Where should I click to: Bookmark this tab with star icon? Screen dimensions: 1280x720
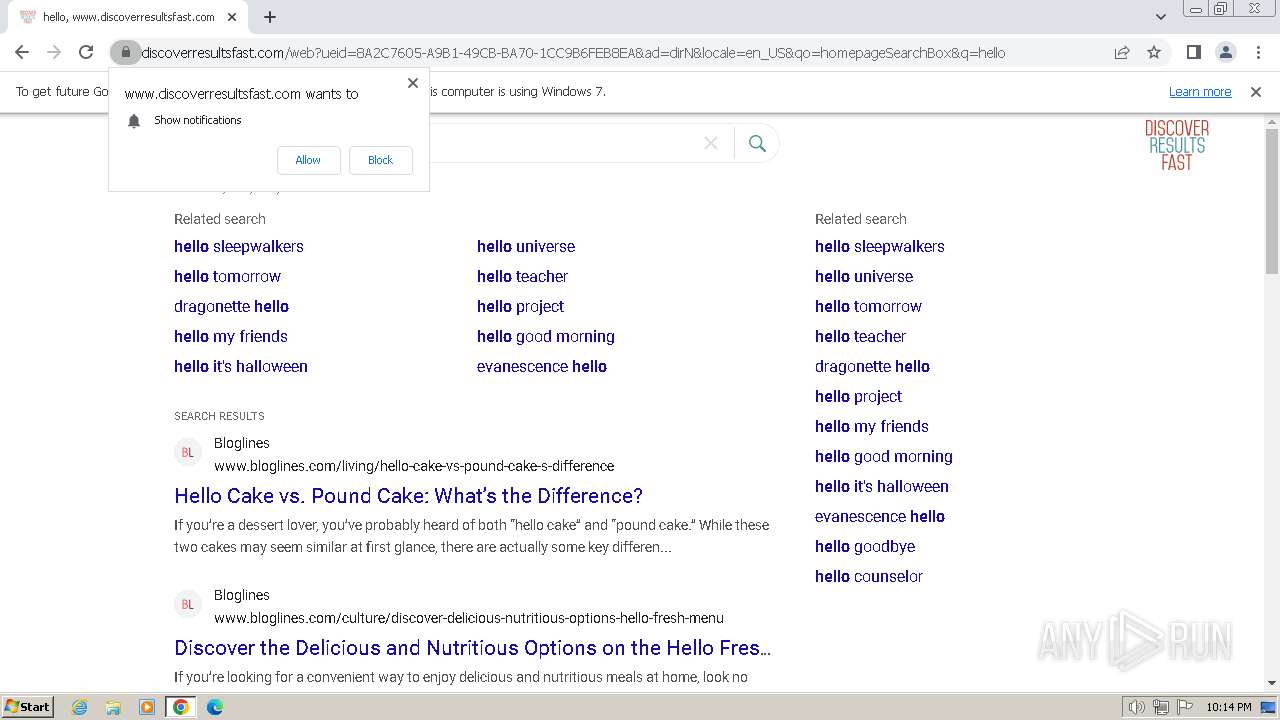[x=1154, y=52]
